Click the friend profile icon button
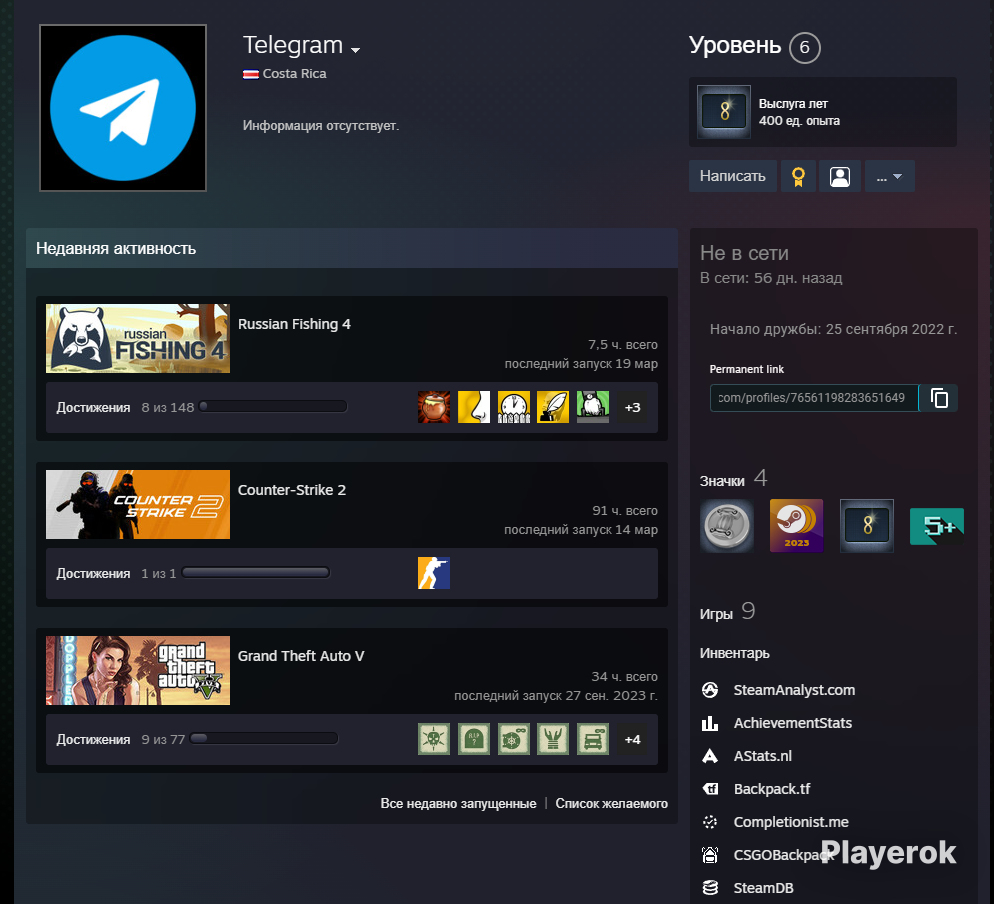 (x=840, y=176)
